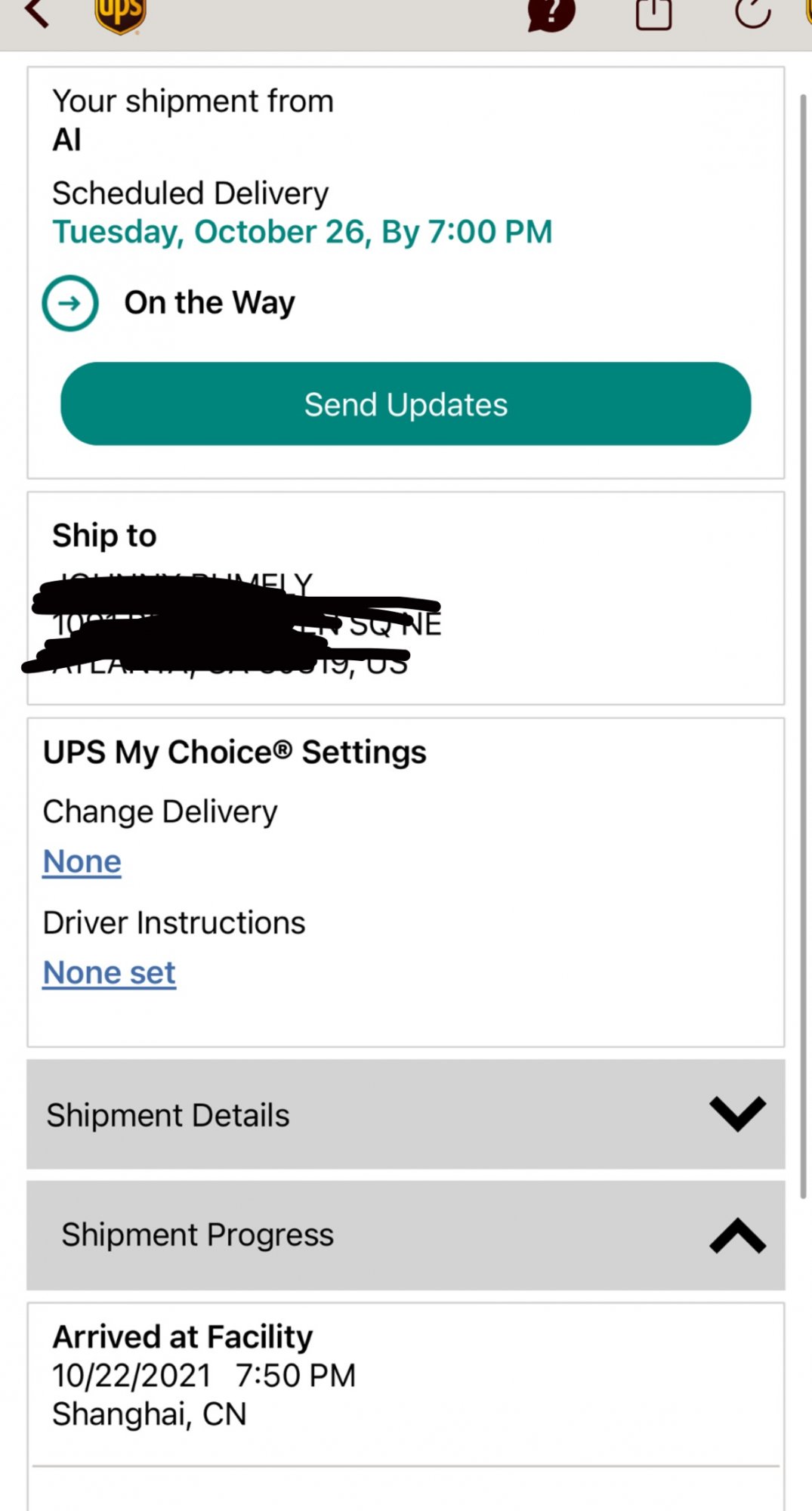Open the help chat bubble icon

click(551, 14)
